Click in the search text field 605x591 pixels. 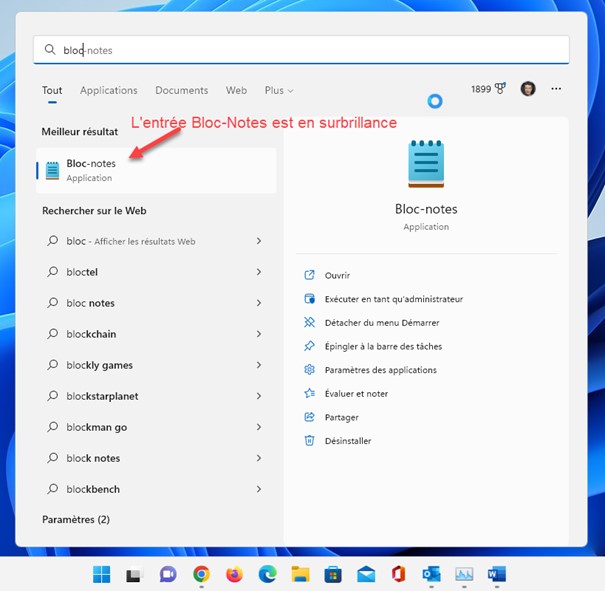click(x=300, y=50)
